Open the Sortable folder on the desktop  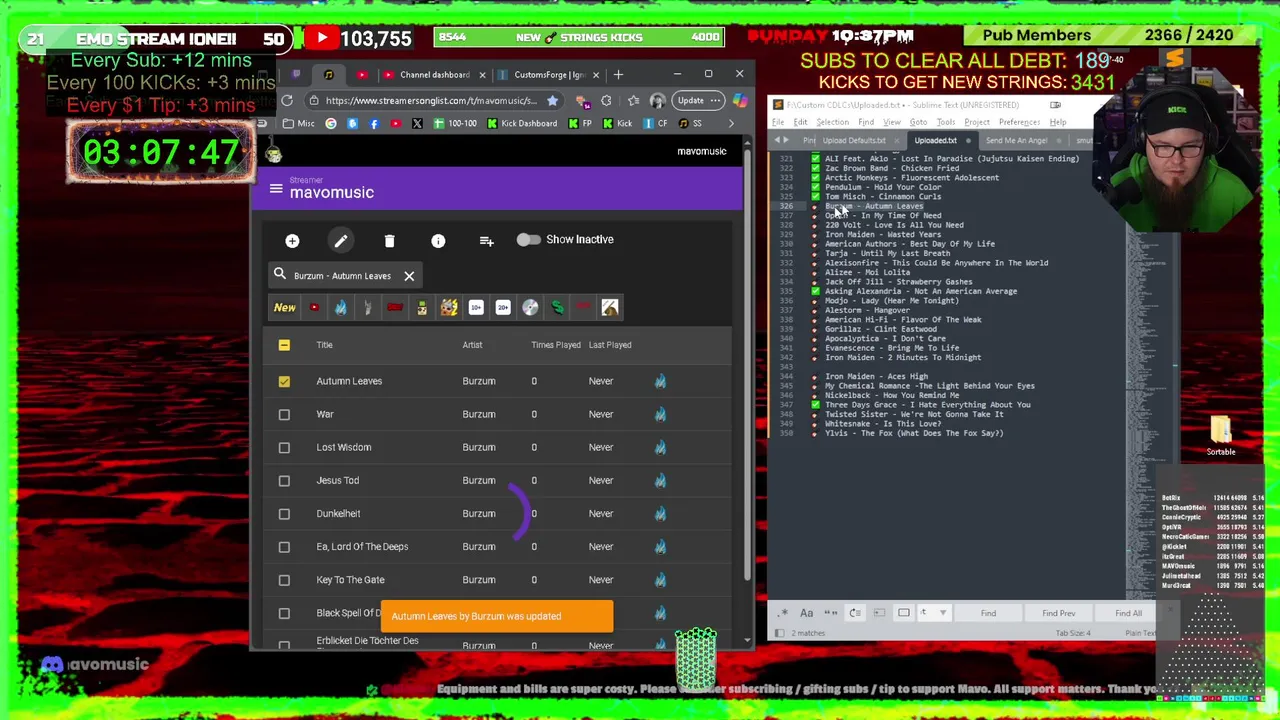[1221, 436]
